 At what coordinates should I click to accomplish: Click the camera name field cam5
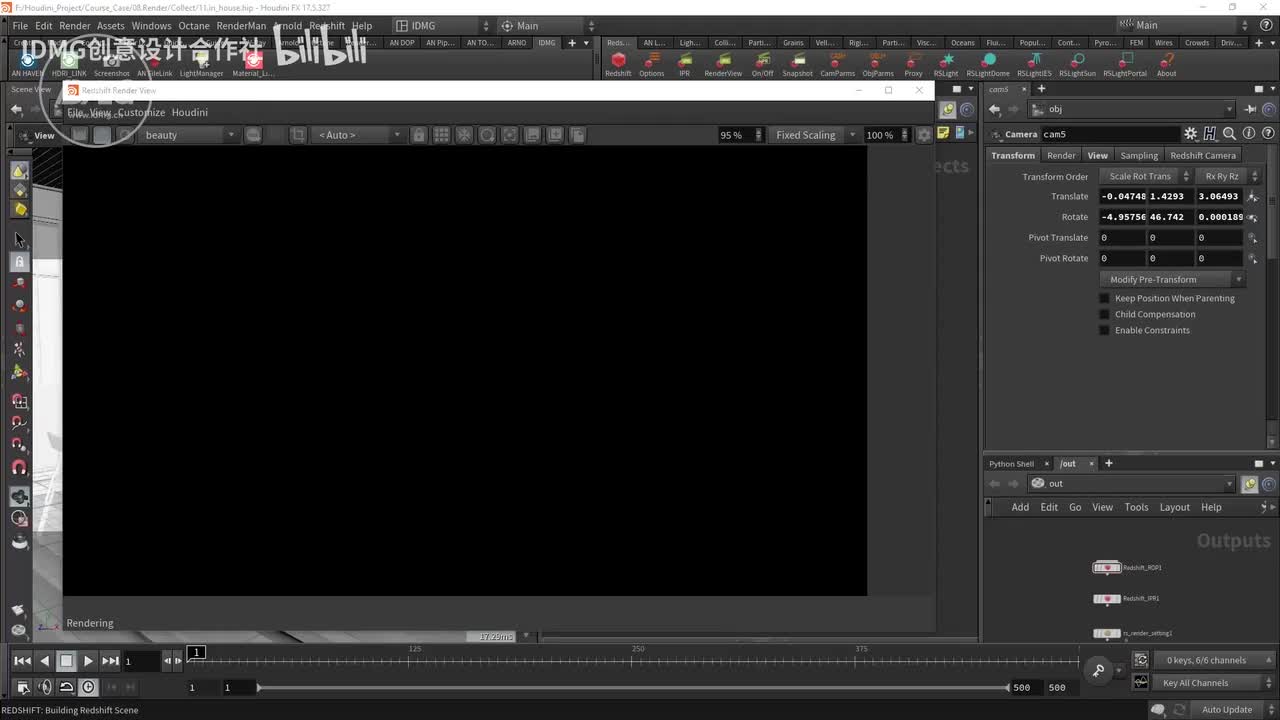(x=1109, y=134)
